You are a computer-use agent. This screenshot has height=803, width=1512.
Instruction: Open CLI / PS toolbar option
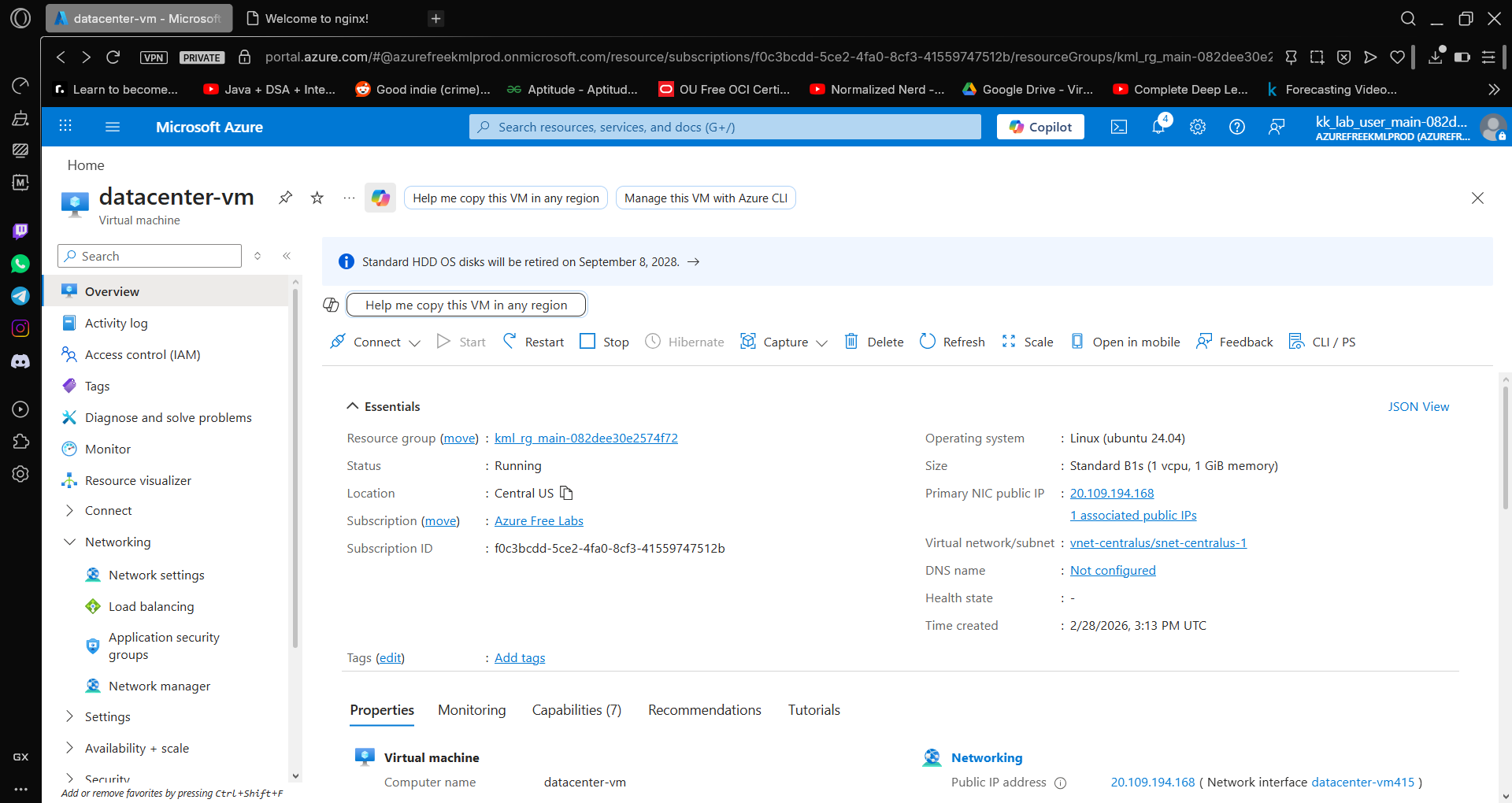[1322, 342]
